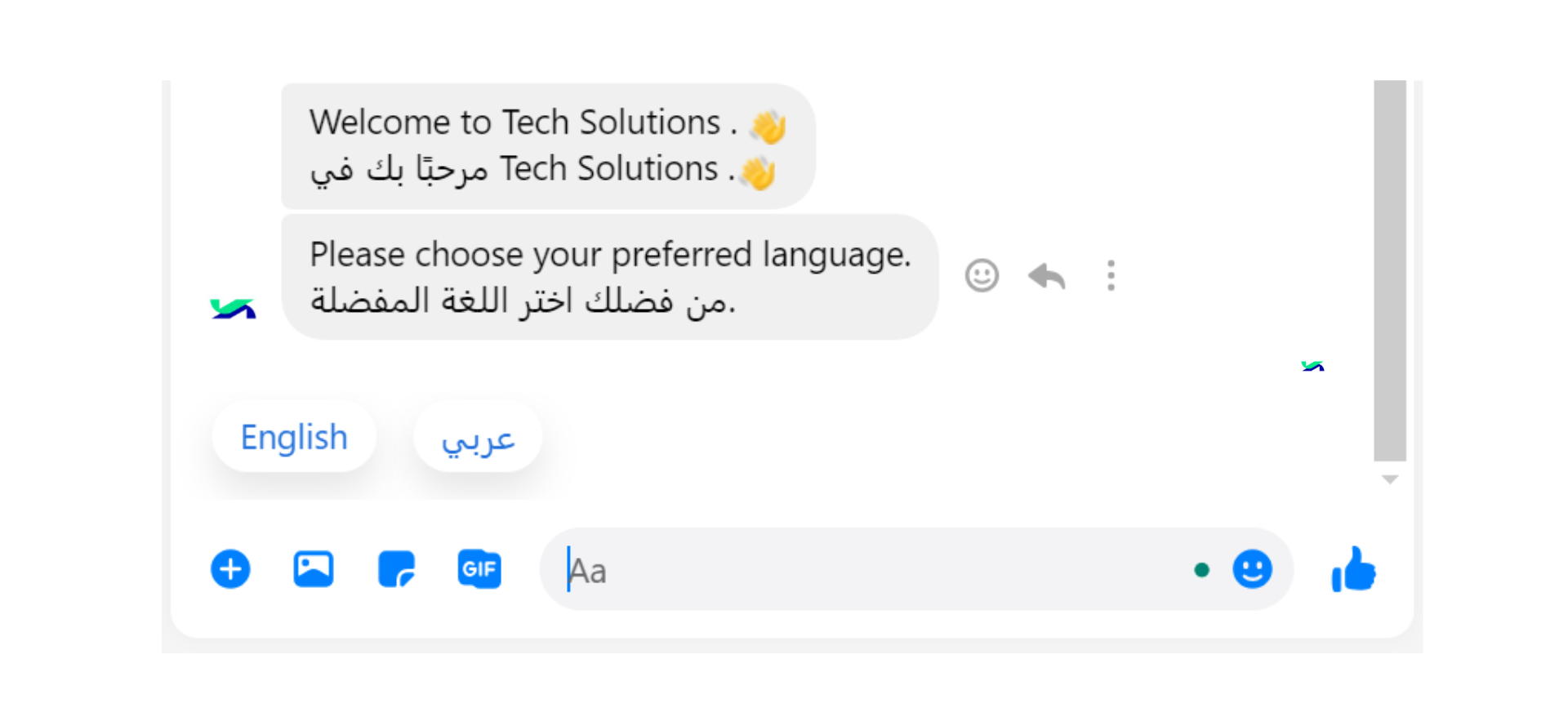The image size is (1568, 726).
Task: Click the chat scrollbar thumb
Action: click(1390, 270)
